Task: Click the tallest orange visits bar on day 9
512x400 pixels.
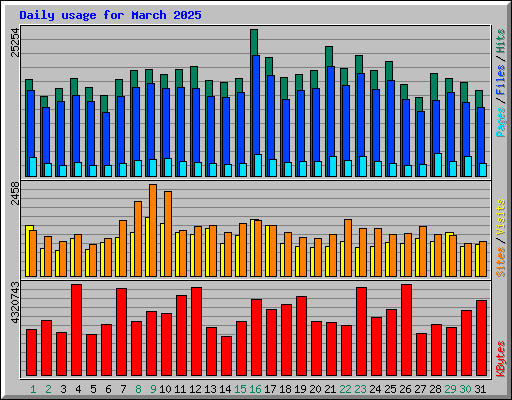Action: [153, 230]
